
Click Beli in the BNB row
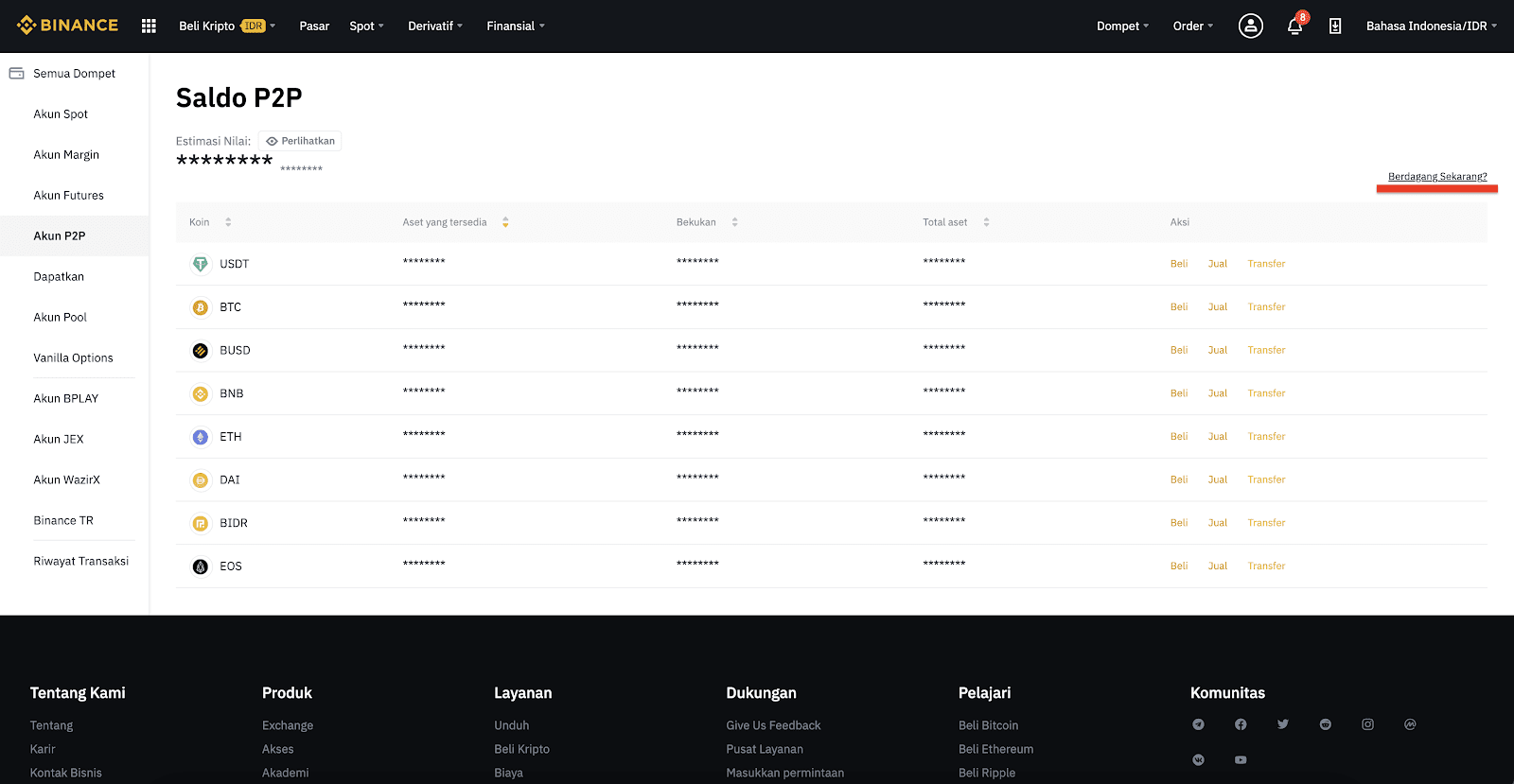1179,393
